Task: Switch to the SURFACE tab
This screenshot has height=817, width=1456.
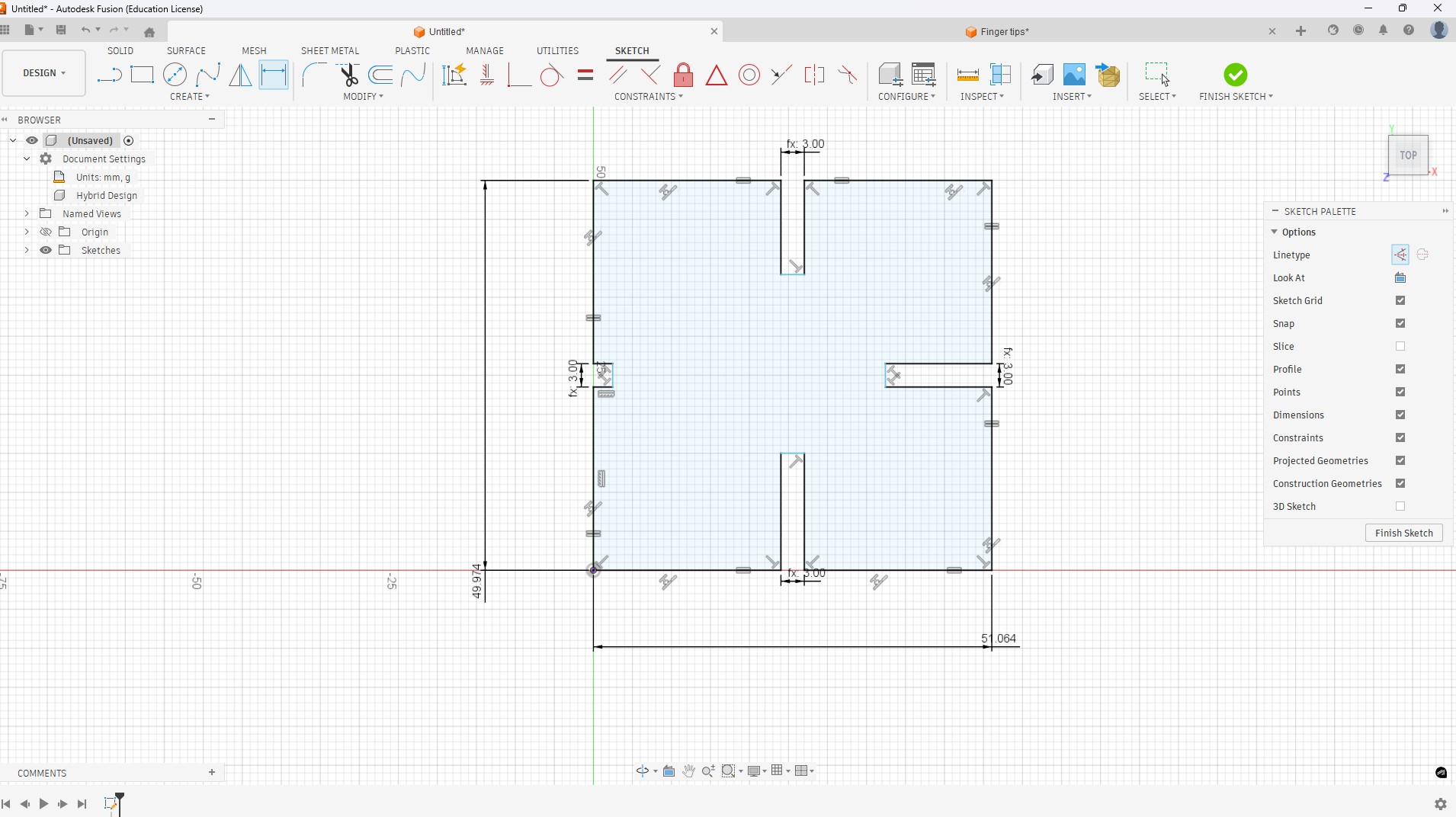Action: click(187, 51)
